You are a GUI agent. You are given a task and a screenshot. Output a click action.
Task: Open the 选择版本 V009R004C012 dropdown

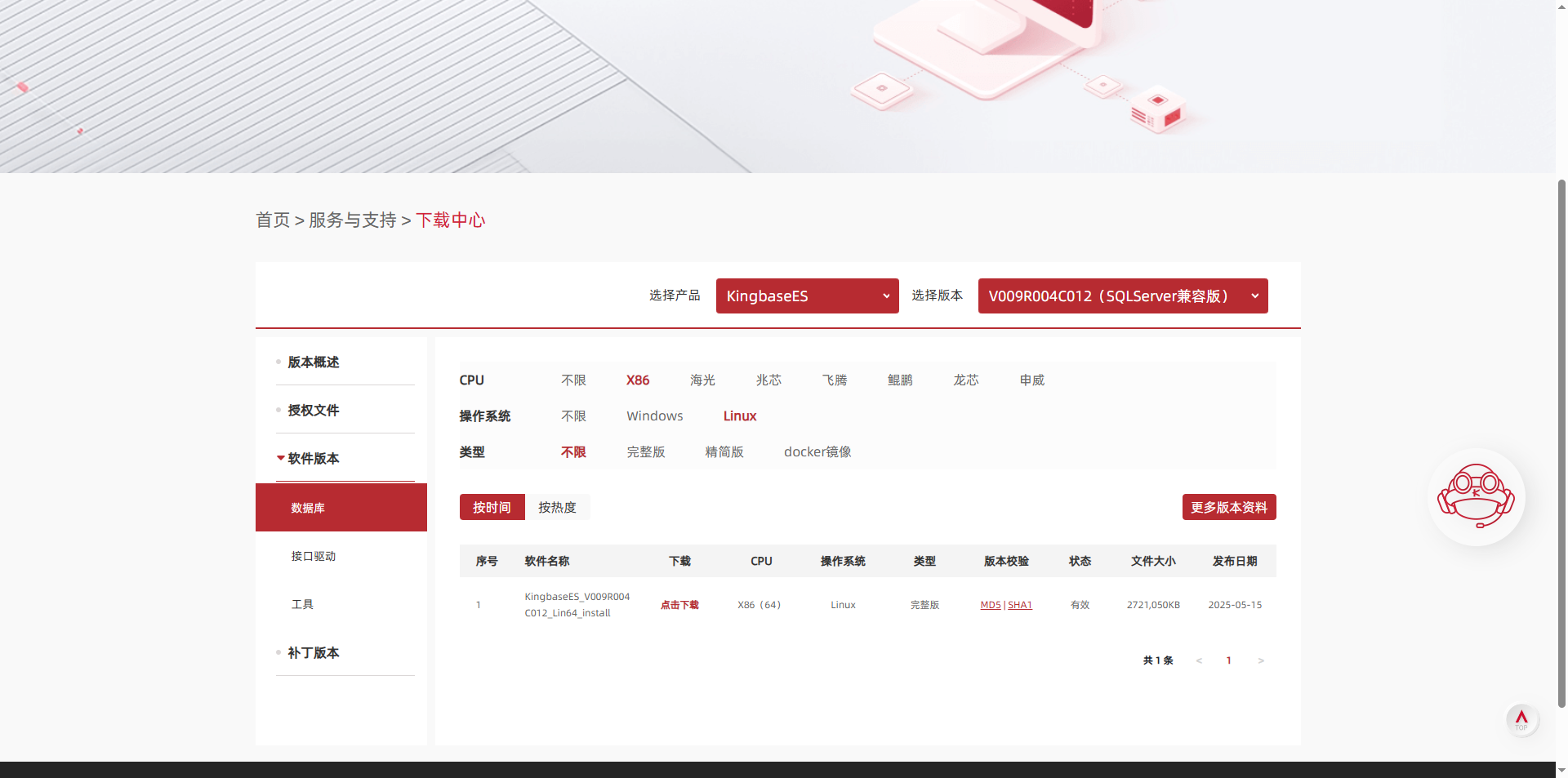coord(1122,296)
